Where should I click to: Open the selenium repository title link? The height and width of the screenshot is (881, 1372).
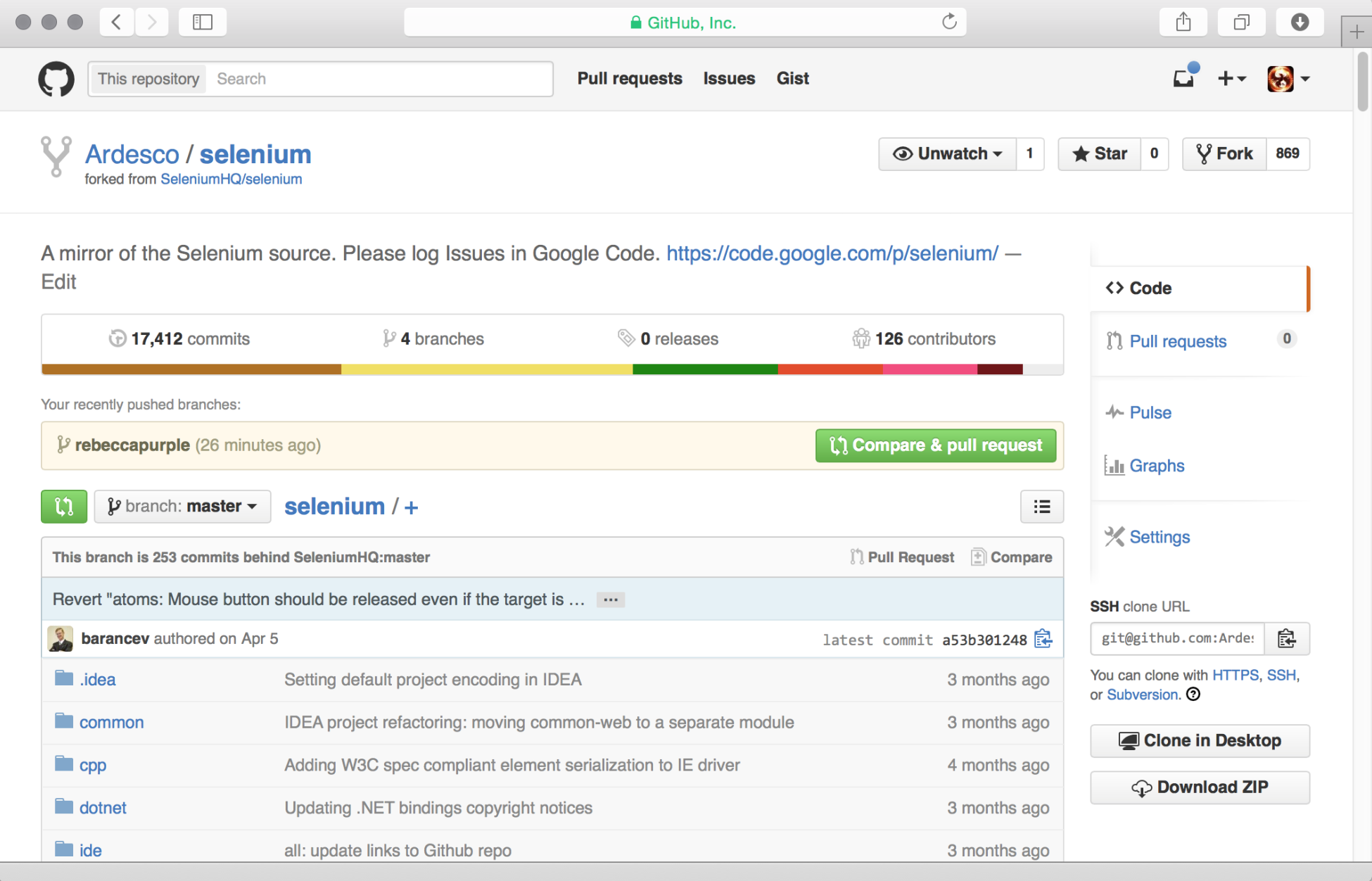(255, 154)
